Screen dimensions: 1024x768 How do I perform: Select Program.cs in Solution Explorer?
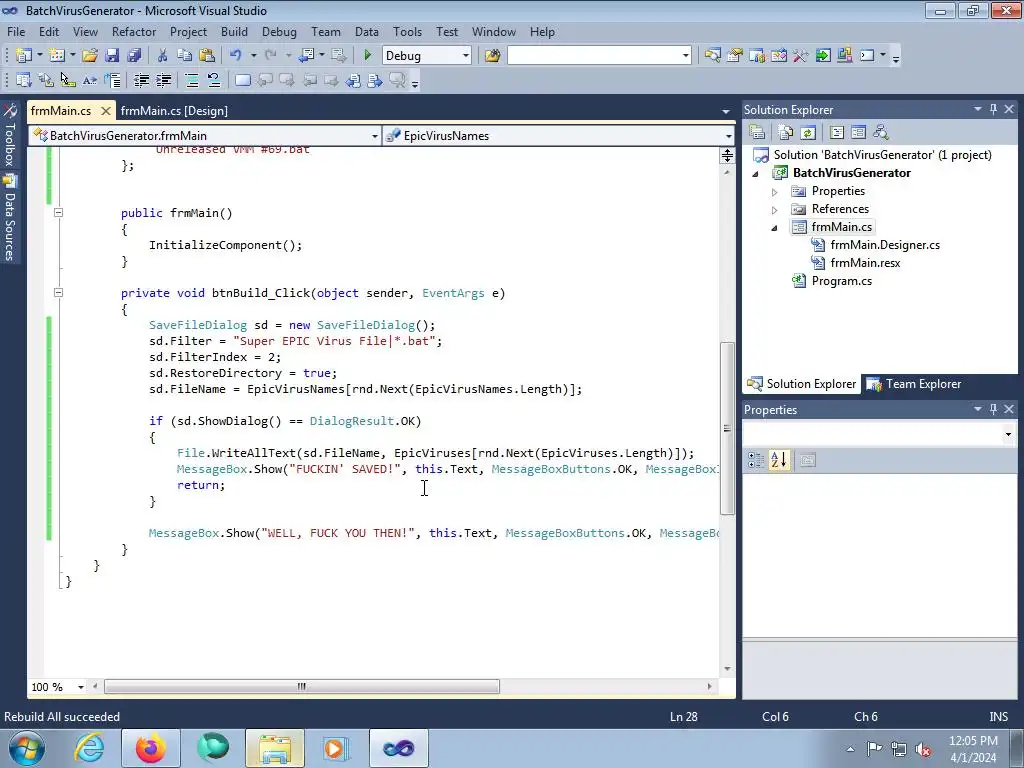[x=841, y=281]
